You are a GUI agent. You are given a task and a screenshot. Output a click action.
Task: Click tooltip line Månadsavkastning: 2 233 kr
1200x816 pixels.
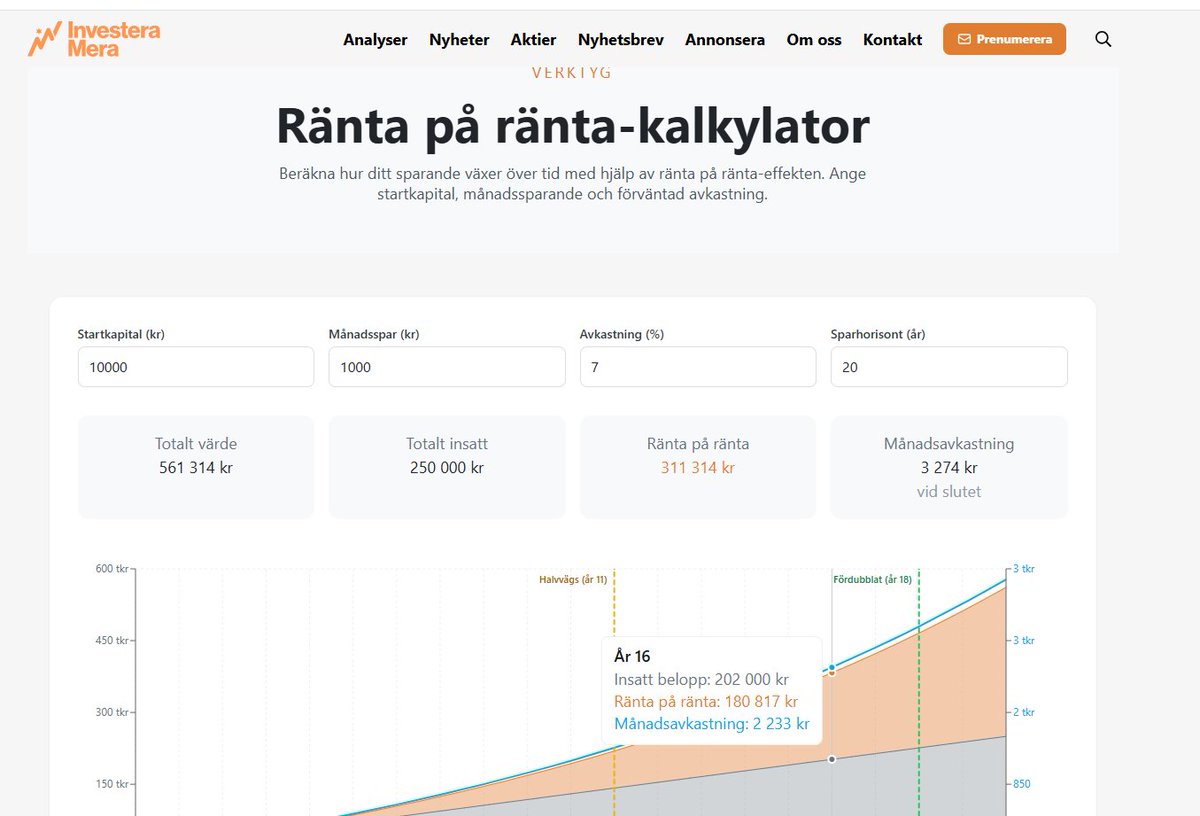[712, 724]
